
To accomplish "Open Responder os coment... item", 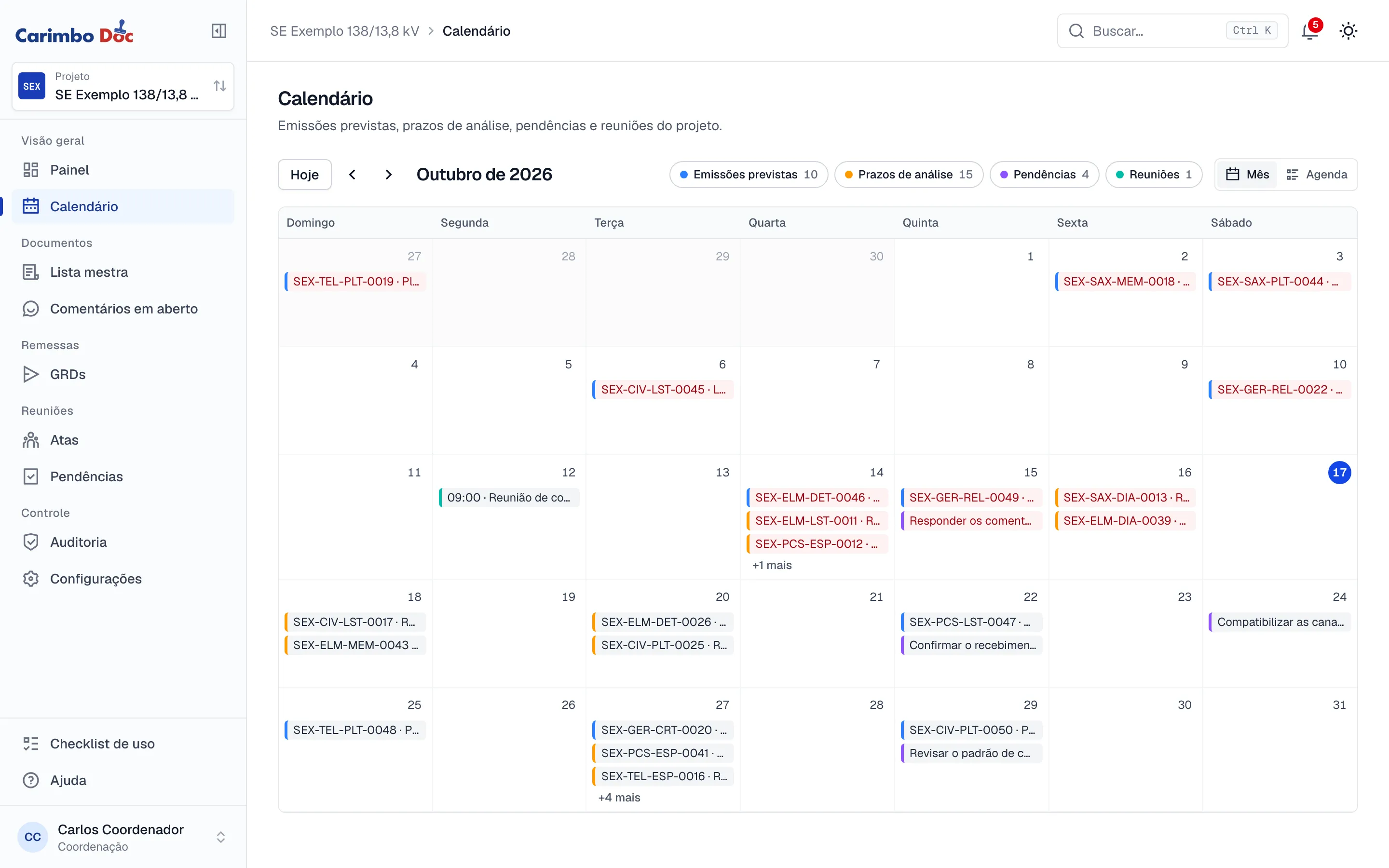I will 971,521.
